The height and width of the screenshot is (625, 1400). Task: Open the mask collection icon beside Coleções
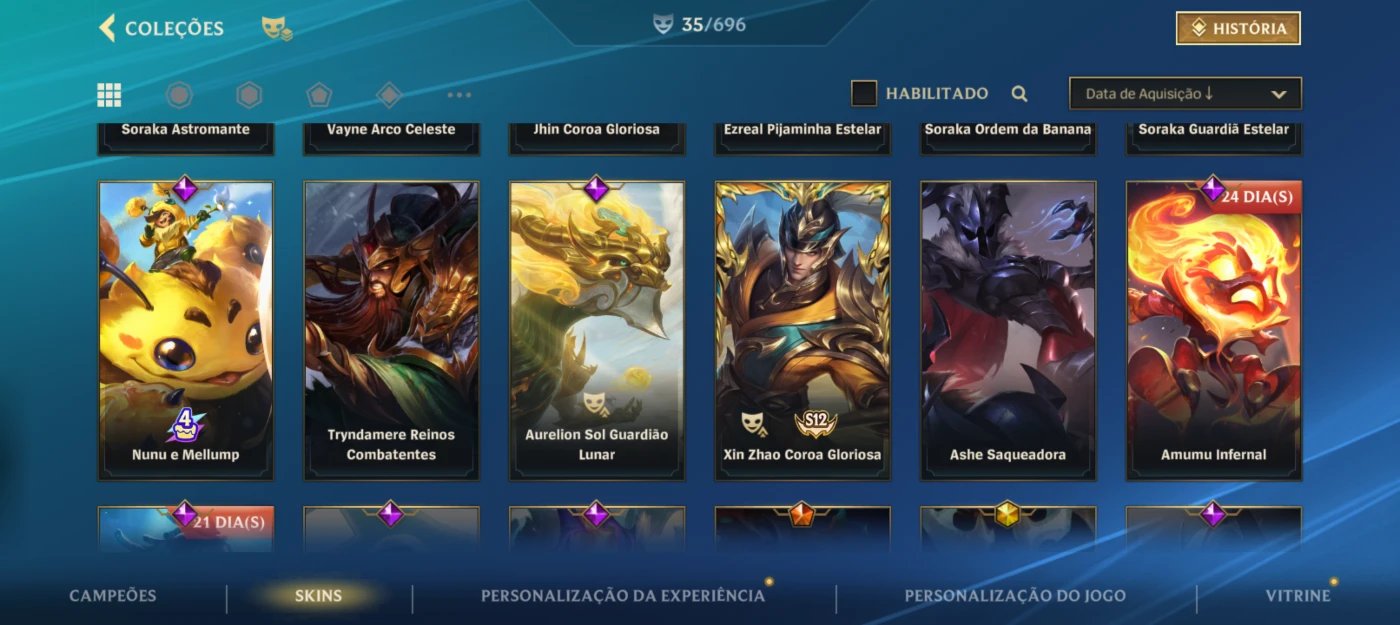point(277,28)
